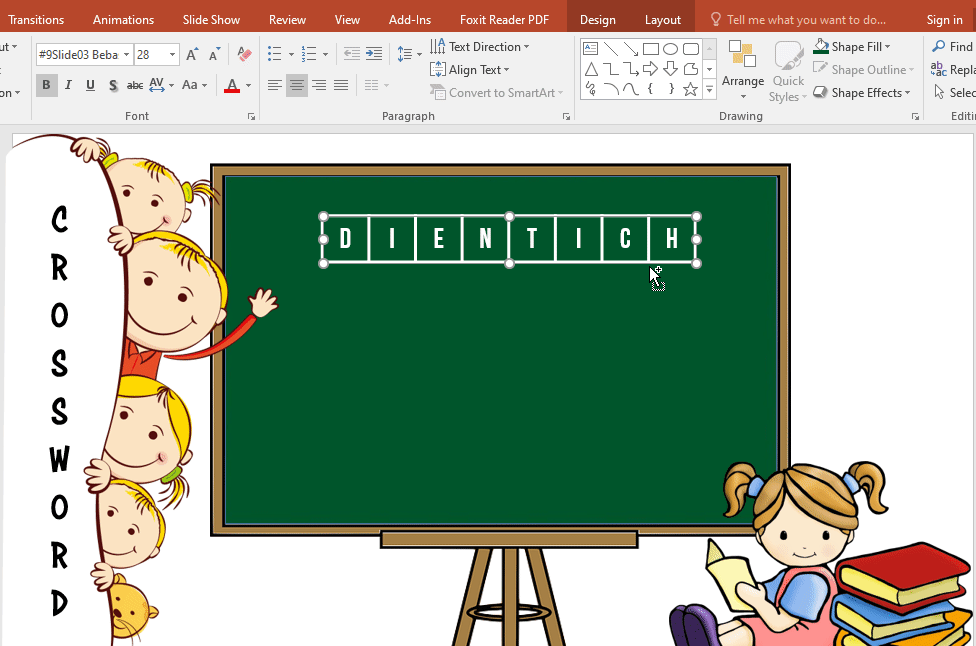Open the Review tab

tap(287, 20)
